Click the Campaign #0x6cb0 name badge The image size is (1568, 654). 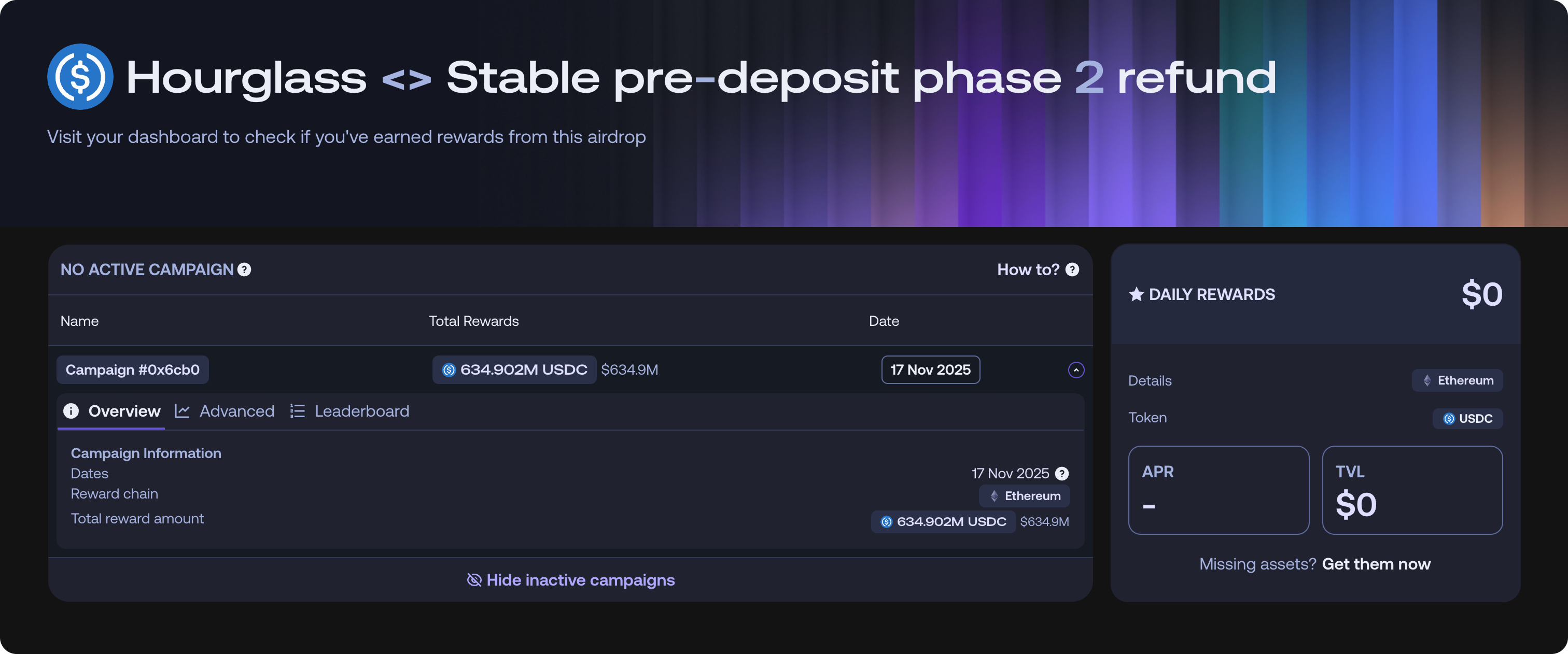point(133,370)
